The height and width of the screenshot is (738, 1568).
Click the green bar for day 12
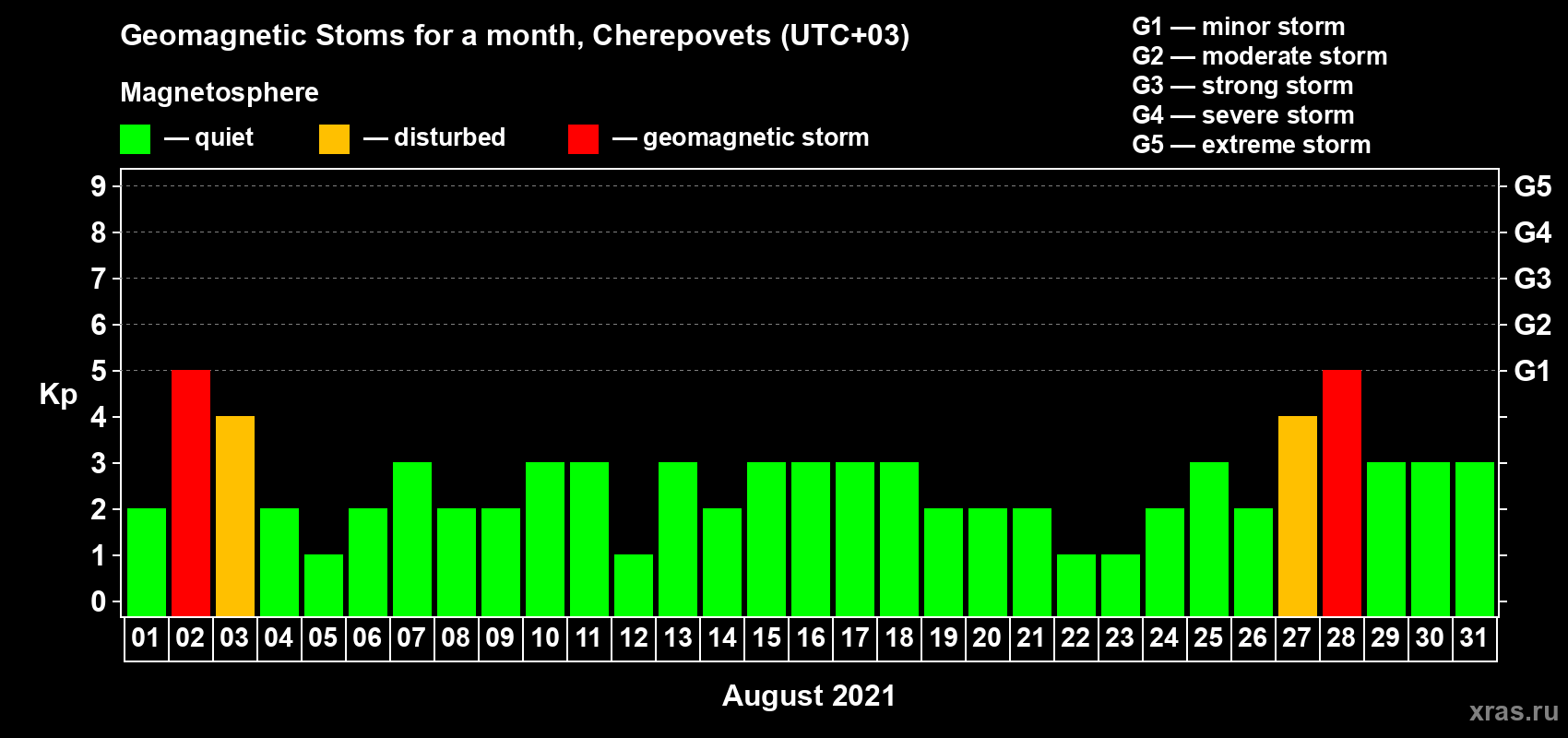coord(634,585)
